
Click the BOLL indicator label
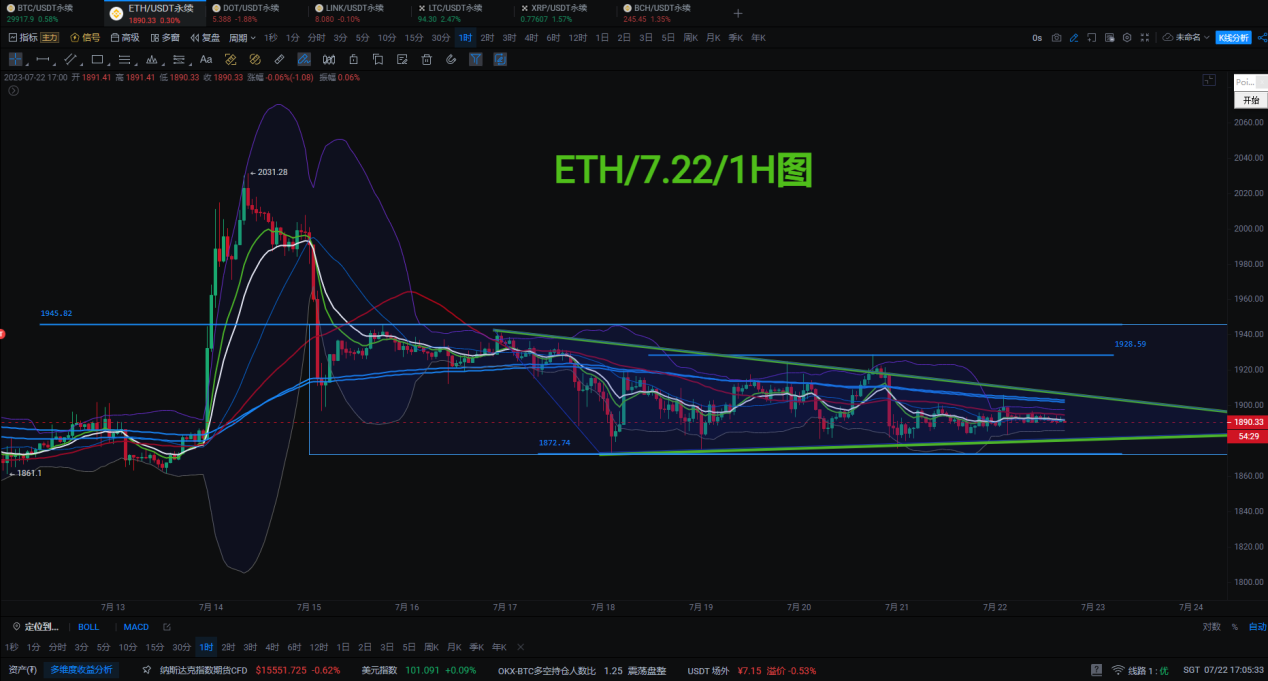click(x=88, y=627)
